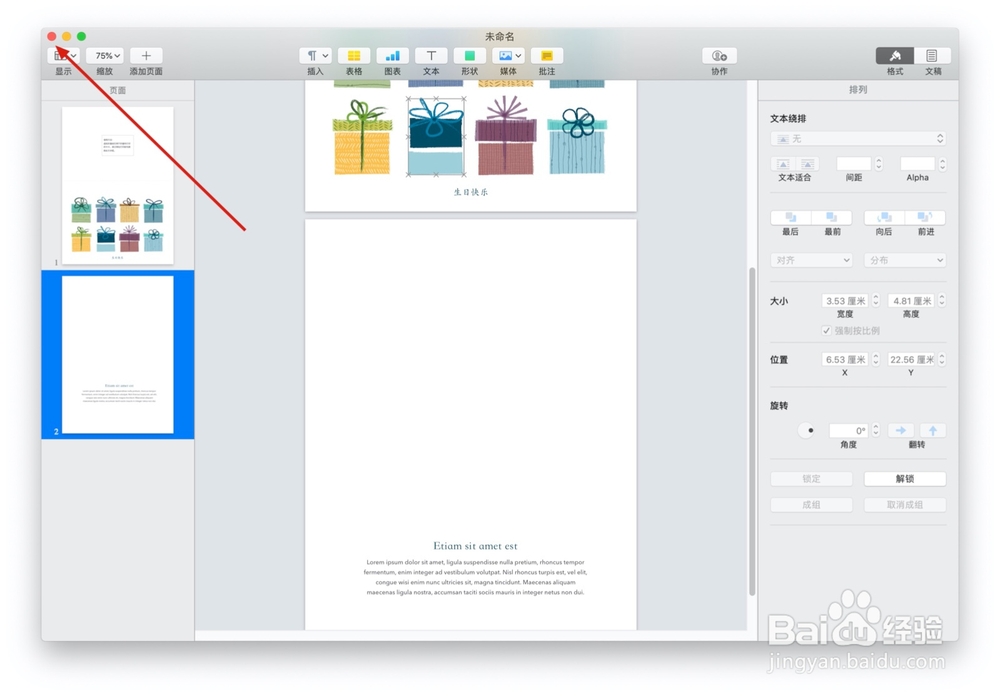Click the 图表 chart icon
This screenshot has height=696, width=1000.
coord(392,56)
